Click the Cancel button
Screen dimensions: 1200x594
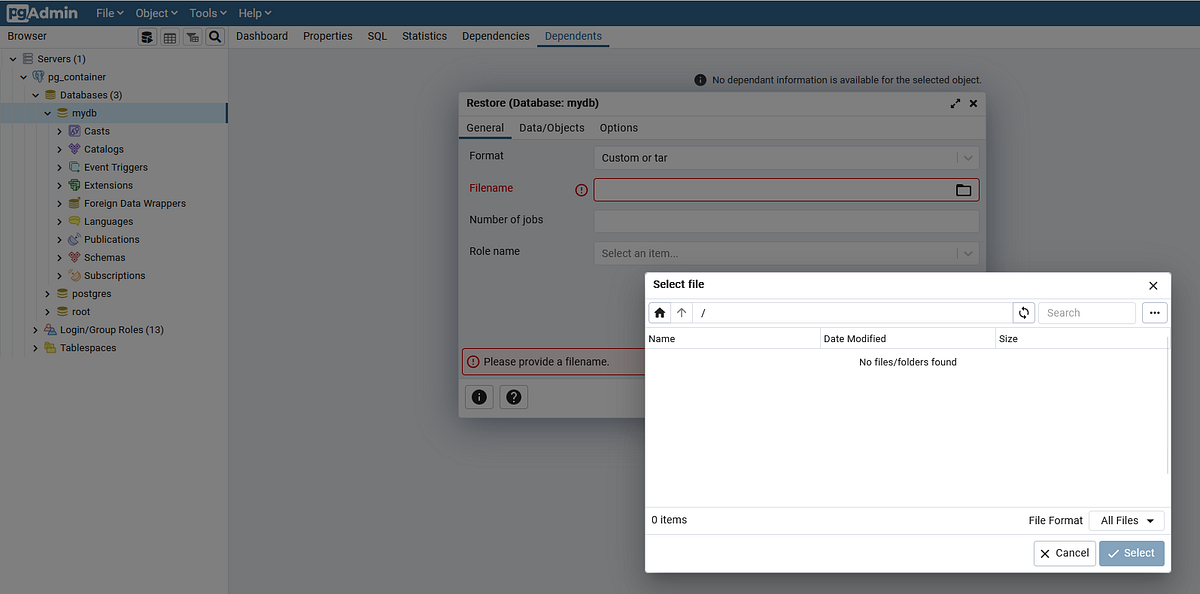pos(1064,552)
